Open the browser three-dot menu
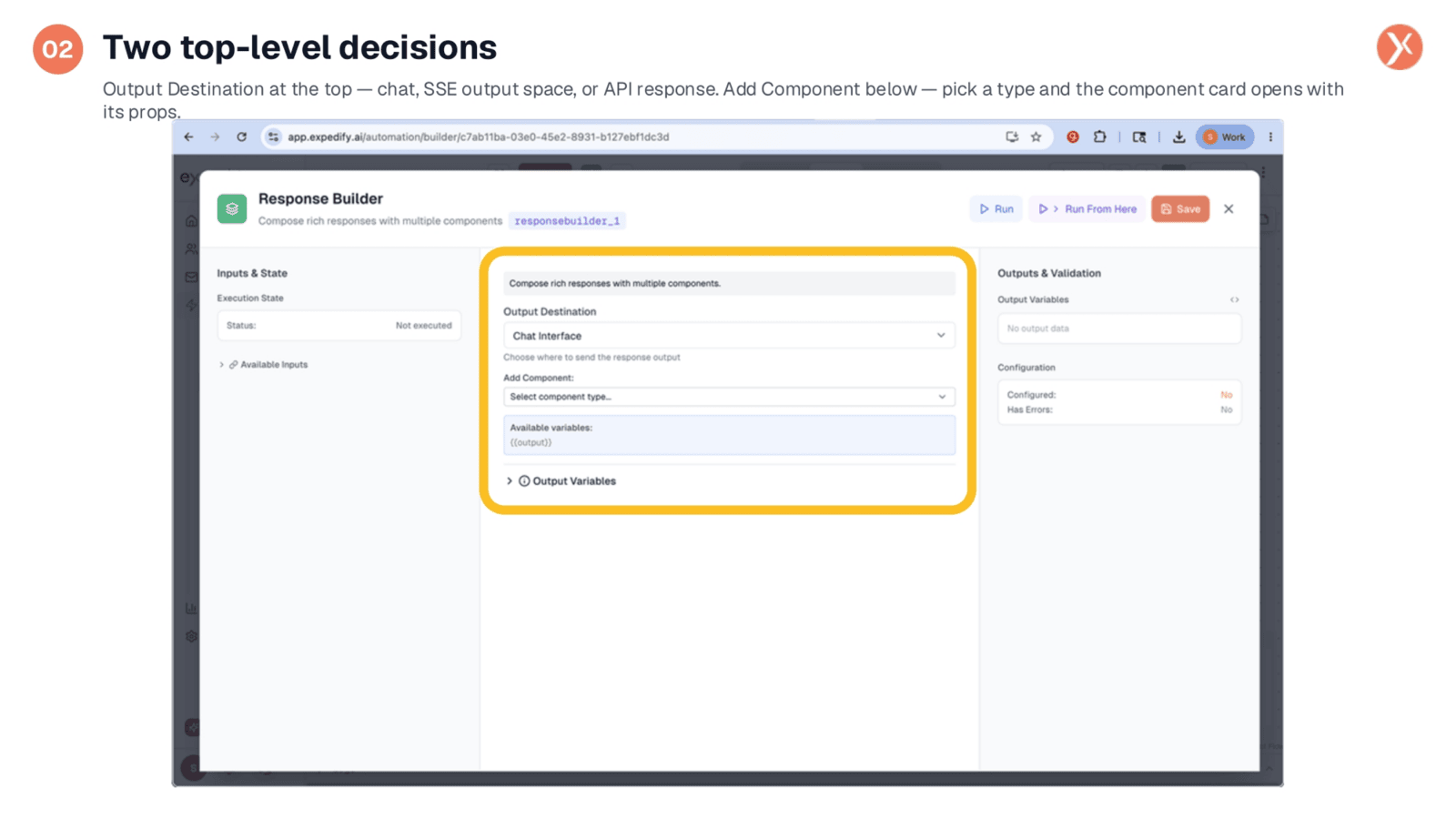 (1270, 137)
